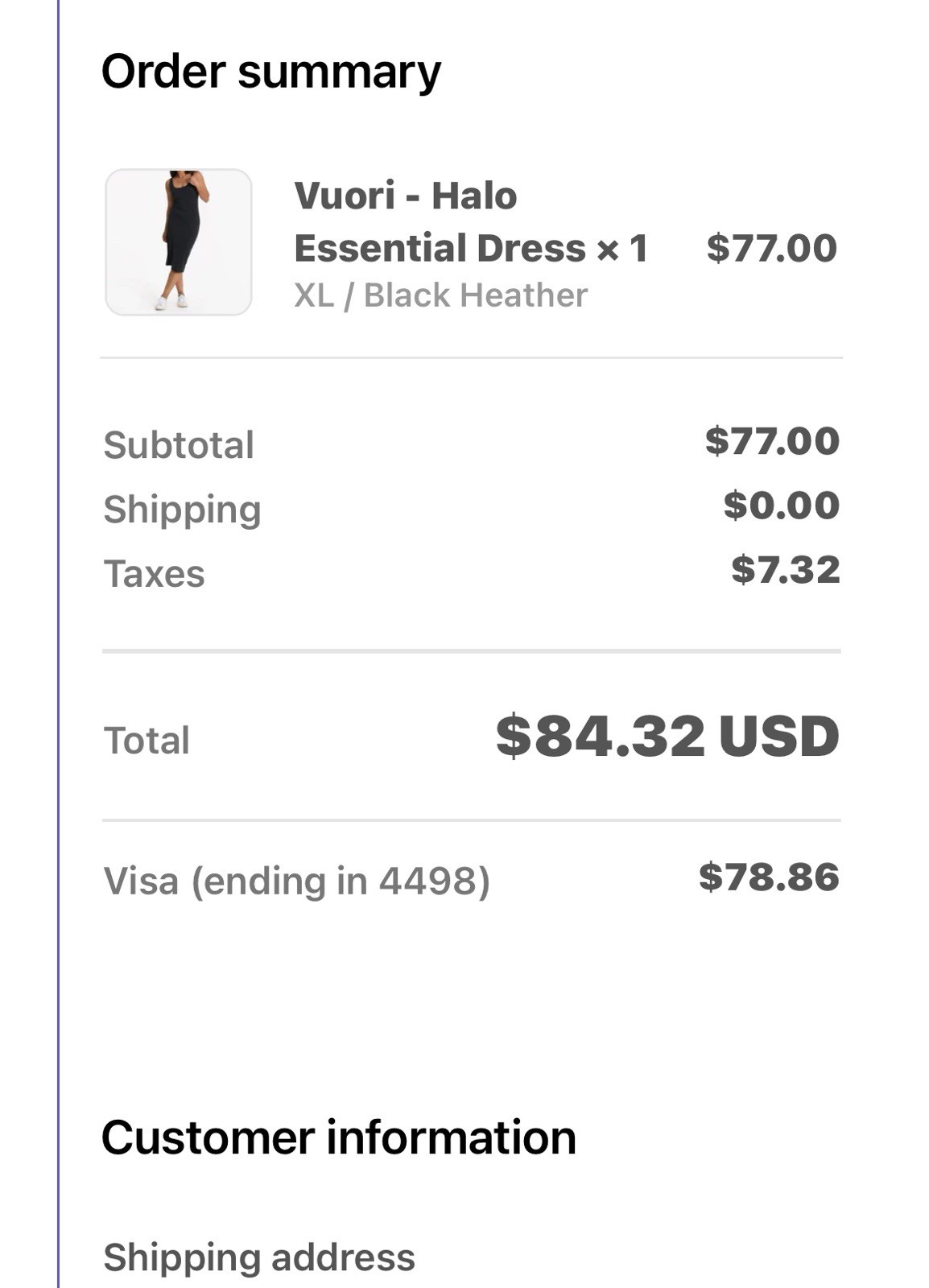The height and width of the screenshot is (1288, 929).
Task: Click the Taxes label
Action: point(154,574)
